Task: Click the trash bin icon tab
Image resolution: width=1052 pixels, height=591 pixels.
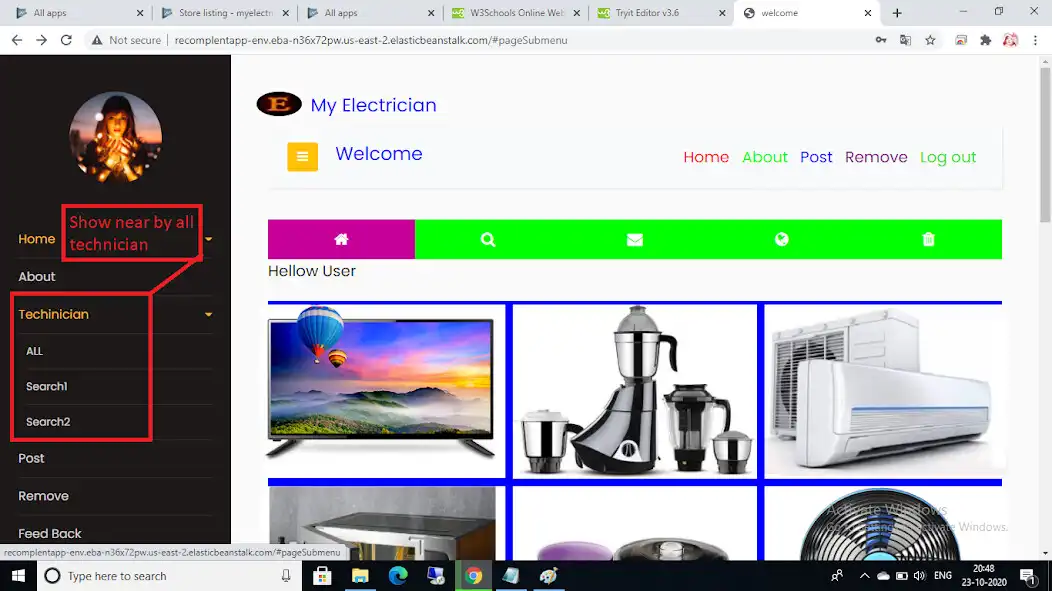Action: pos(929,239)
